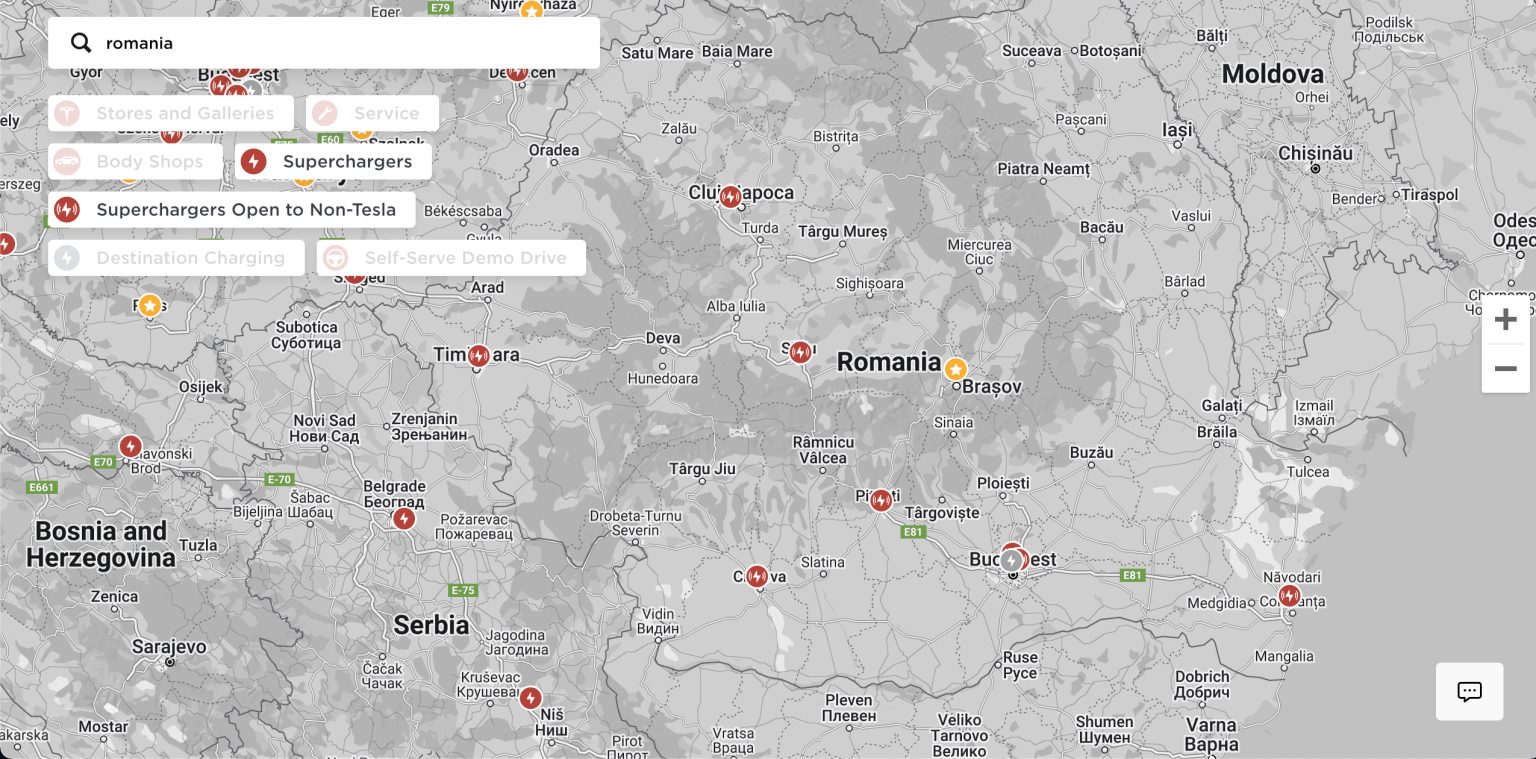Click the Romania country label
1536x759 pixels.
pos(889,362)
